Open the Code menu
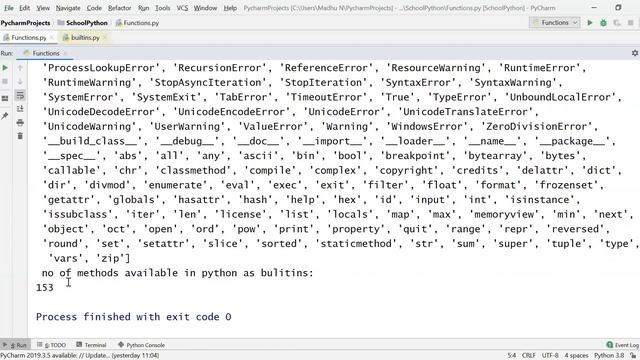This screenshot has height=360, width=640. click(x=94, y=8)
